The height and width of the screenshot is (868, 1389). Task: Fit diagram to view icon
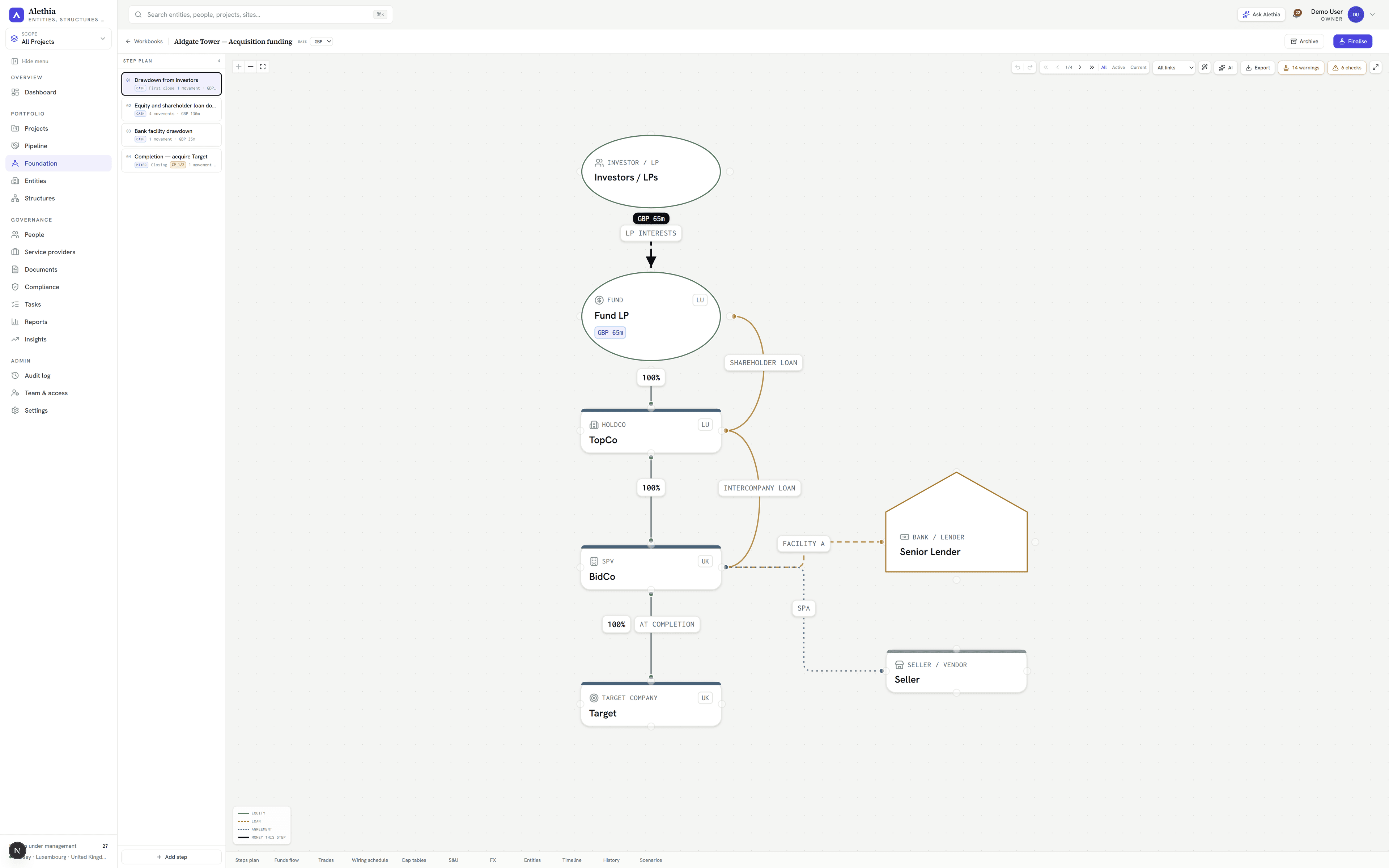tap(263, 67)
